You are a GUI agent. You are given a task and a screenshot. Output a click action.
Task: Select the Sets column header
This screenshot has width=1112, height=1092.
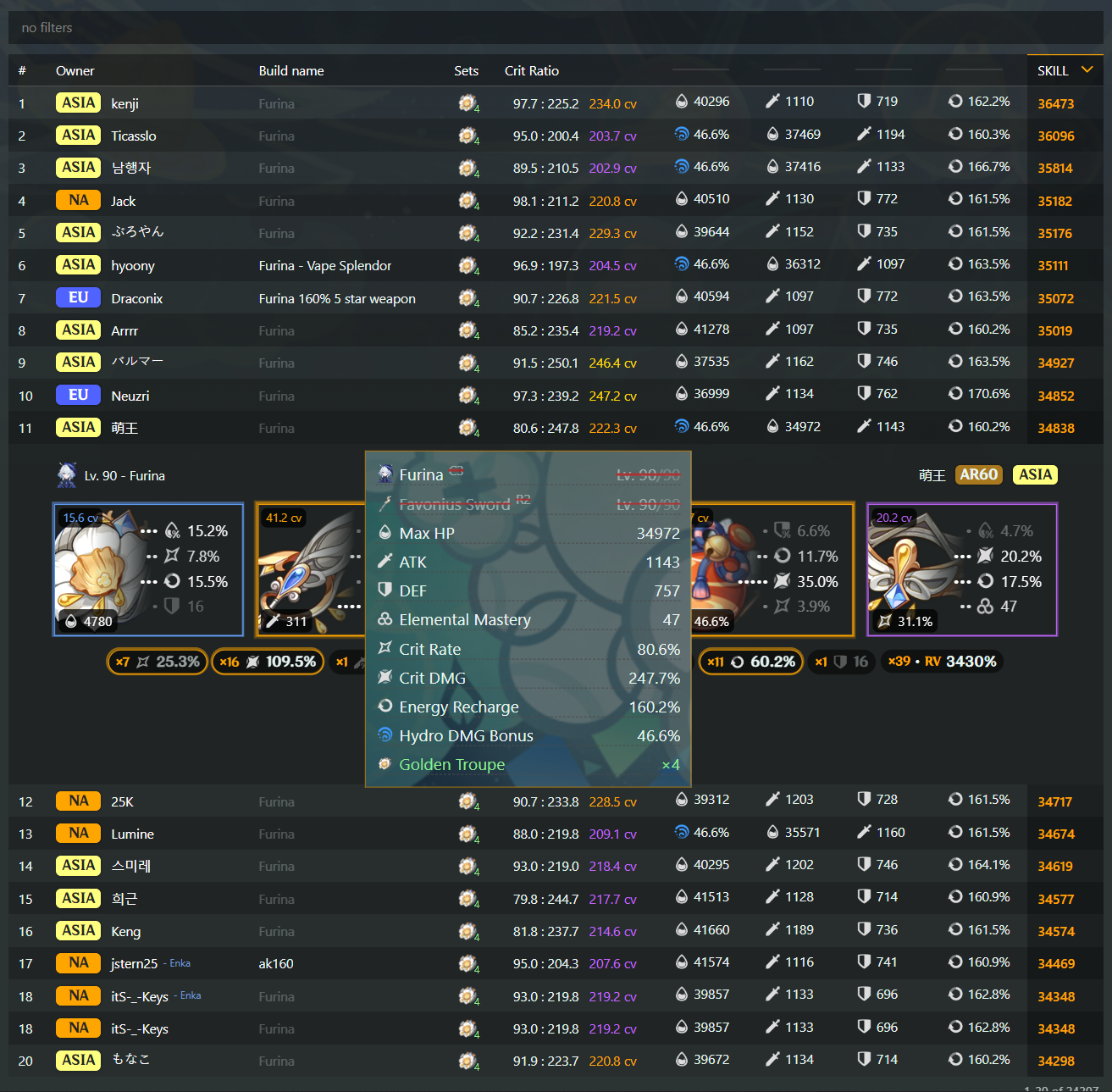(466, 71)
